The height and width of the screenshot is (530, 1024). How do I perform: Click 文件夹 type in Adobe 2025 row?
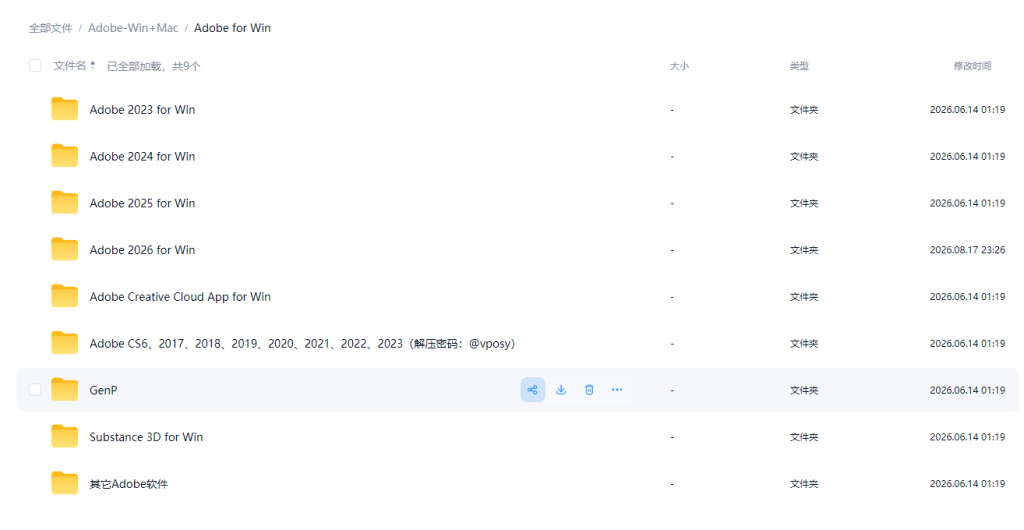point(804,203)
